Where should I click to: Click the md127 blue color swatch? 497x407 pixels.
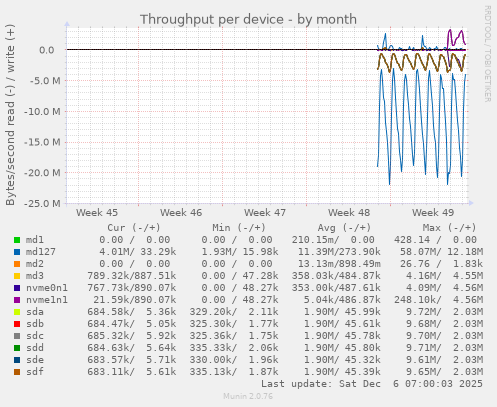coord(17,252)
